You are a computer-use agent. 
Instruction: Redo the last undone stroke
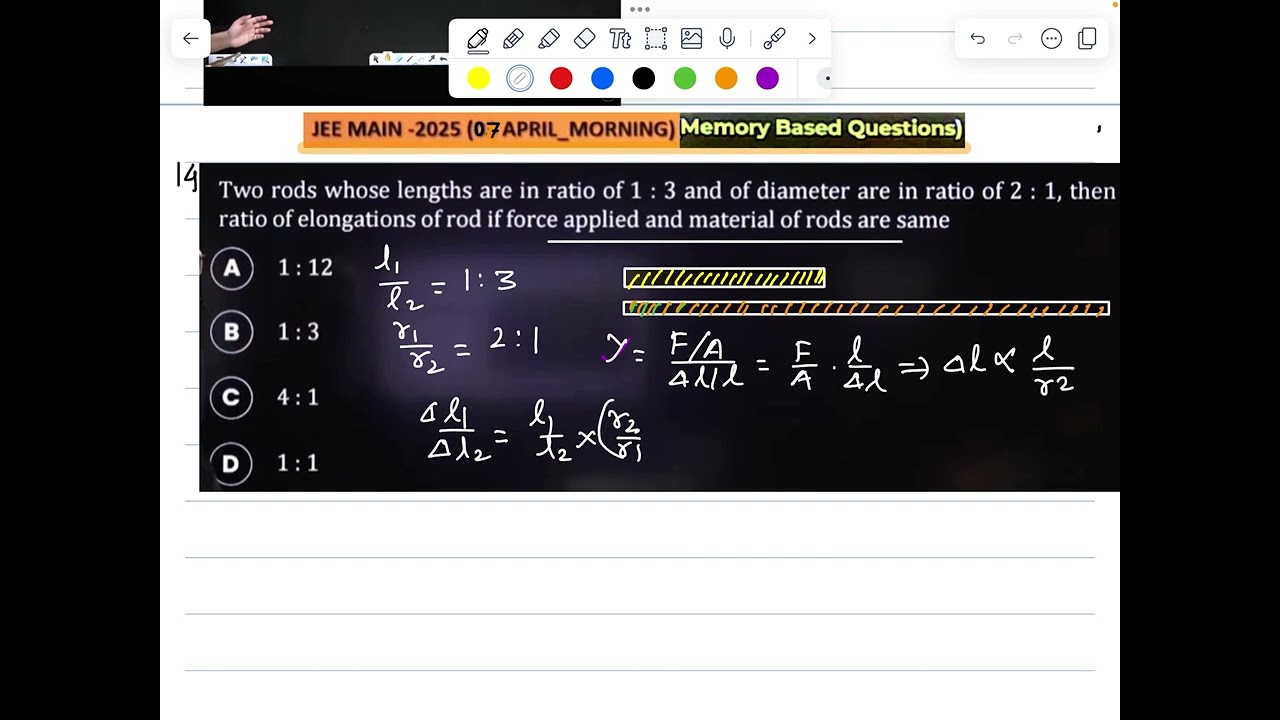tap(1015, 39)
